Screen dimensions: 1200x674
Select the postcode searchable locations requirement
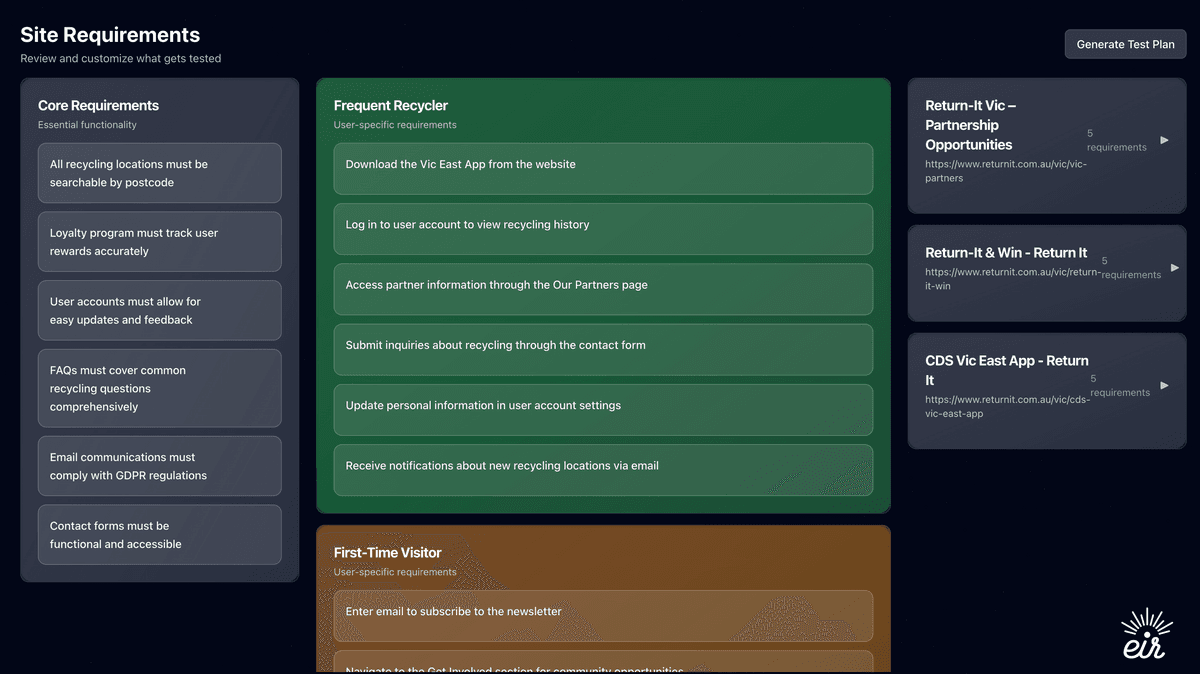click(159, 172)
